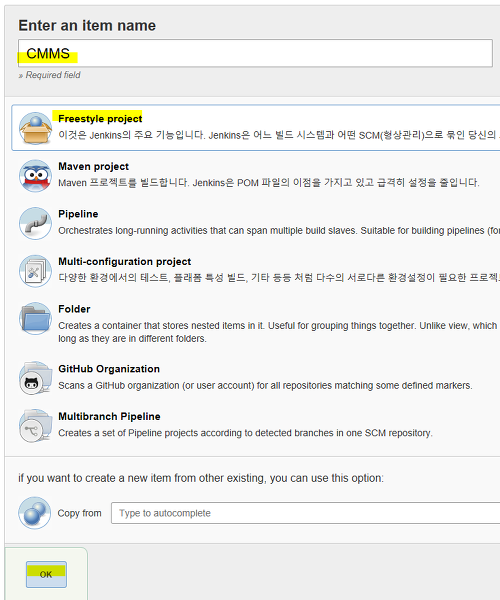Click the Freestyle project box icon
Image resolution: width=500 pixels, height=600 pixels.
[35, 128]
